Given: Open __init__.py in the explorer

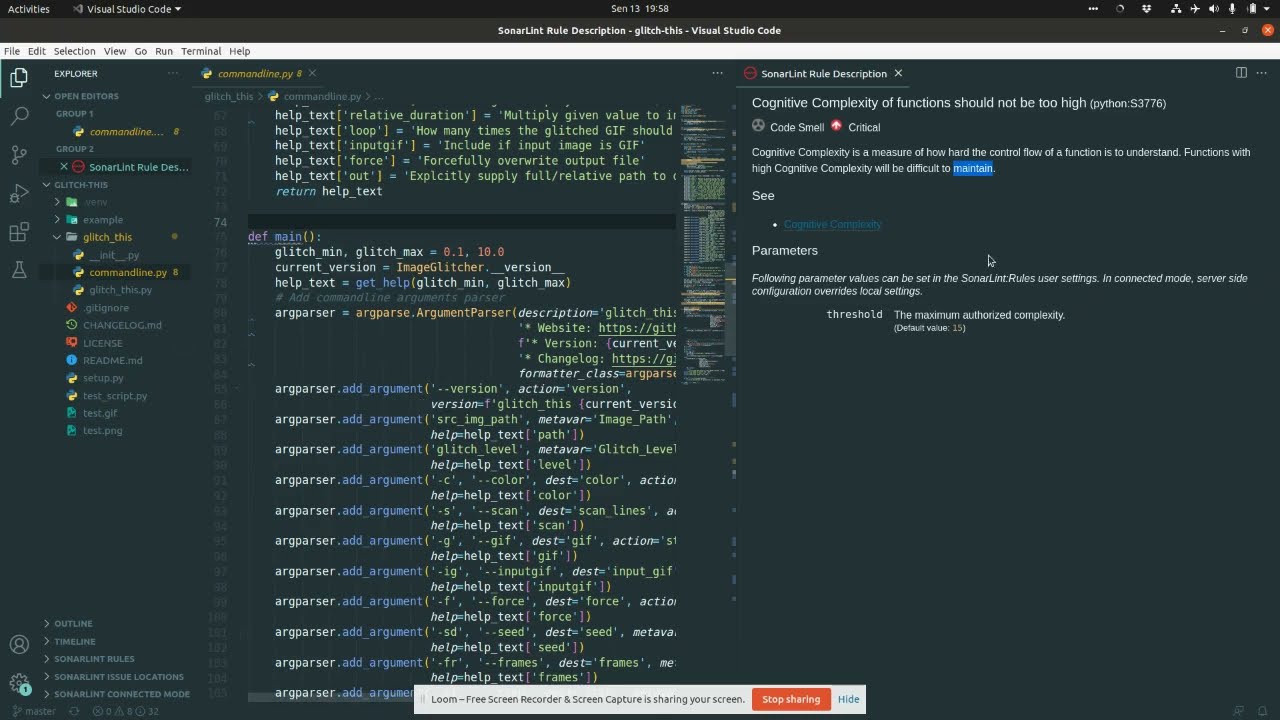Looking at the screenshot, I should (114, 255).
